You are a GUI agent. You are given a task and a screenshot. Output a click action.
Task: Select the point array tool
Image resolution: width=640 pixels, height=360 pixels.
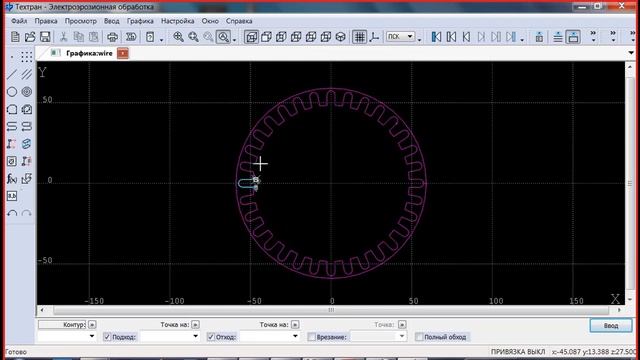27,57
